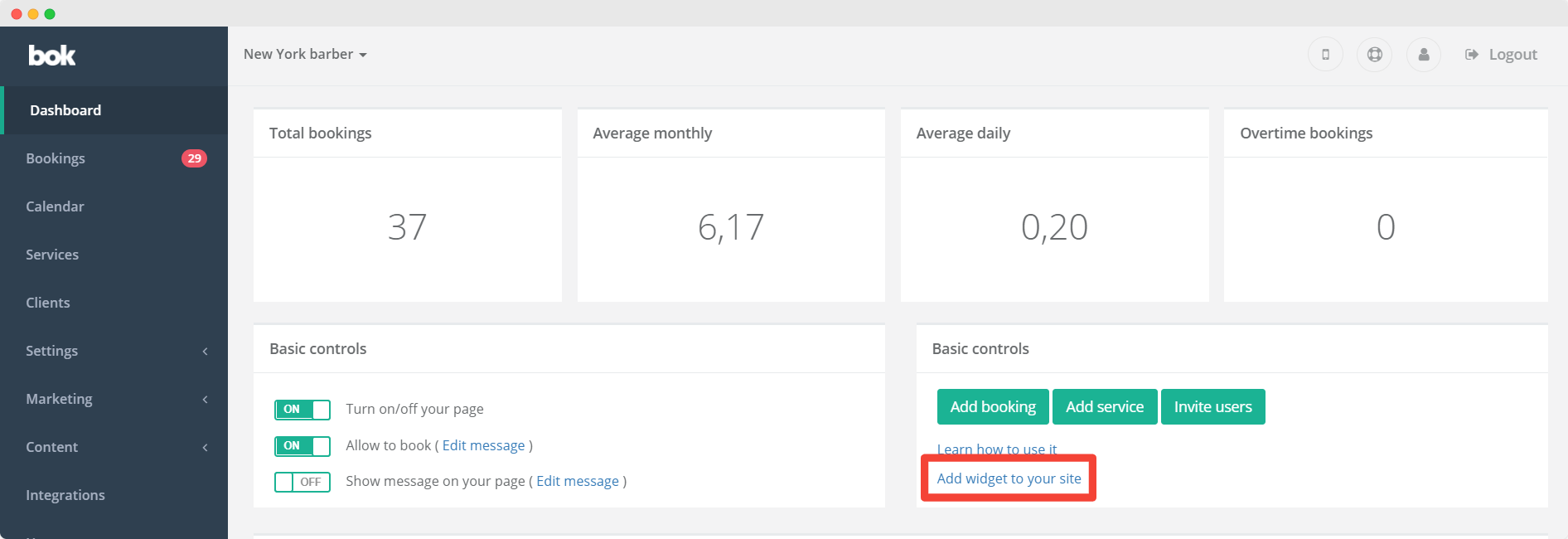Click the Total bookings value 37
1568x539 pixels.
pyautogui.click(x=407, y=227)
